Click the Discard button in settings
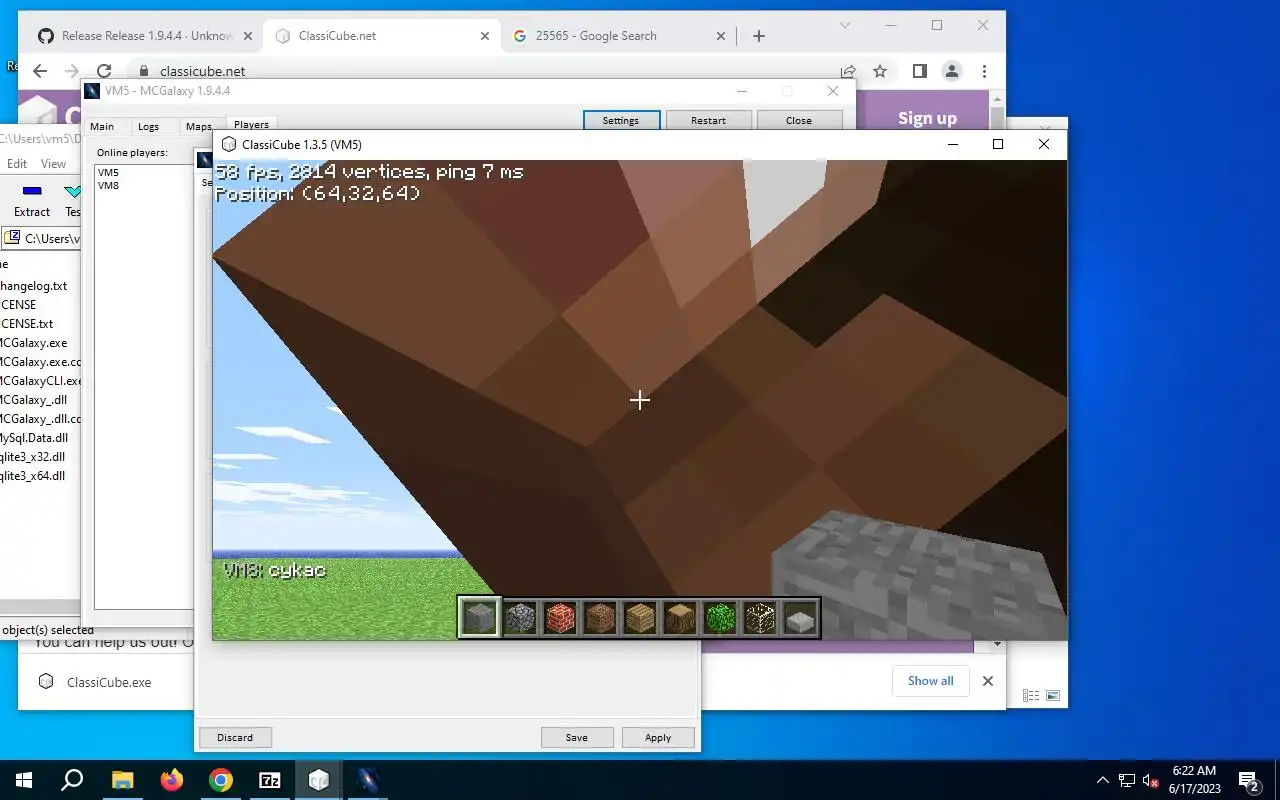The width and height of the screenshot is (1280, 800). click(235, 737)
